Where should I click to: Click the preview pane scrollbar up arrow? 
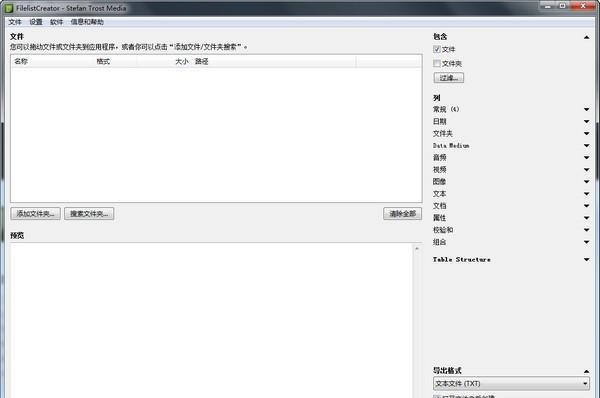[417, 249]
